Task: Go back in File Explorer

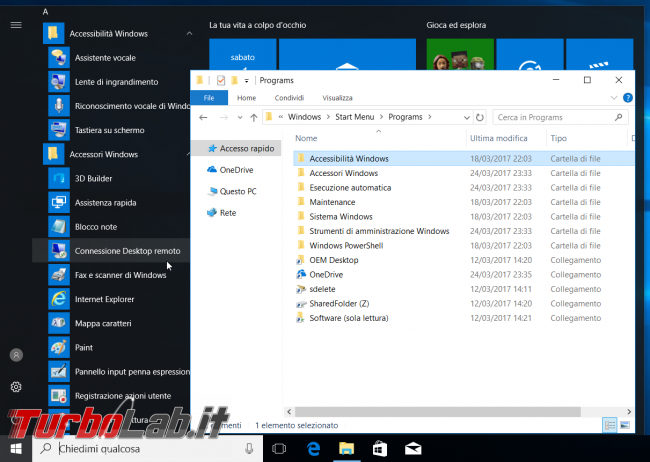Action: point(203,117)
